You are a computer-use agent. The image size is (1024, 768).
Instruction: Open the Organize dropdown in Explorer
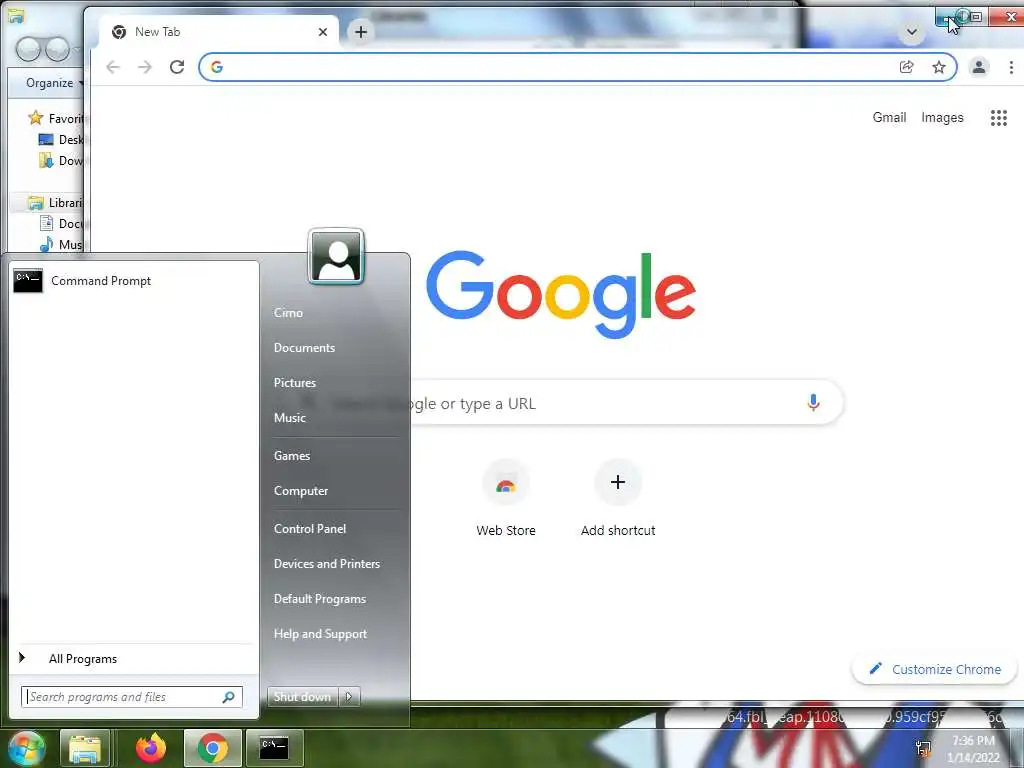tap(55, 83)
